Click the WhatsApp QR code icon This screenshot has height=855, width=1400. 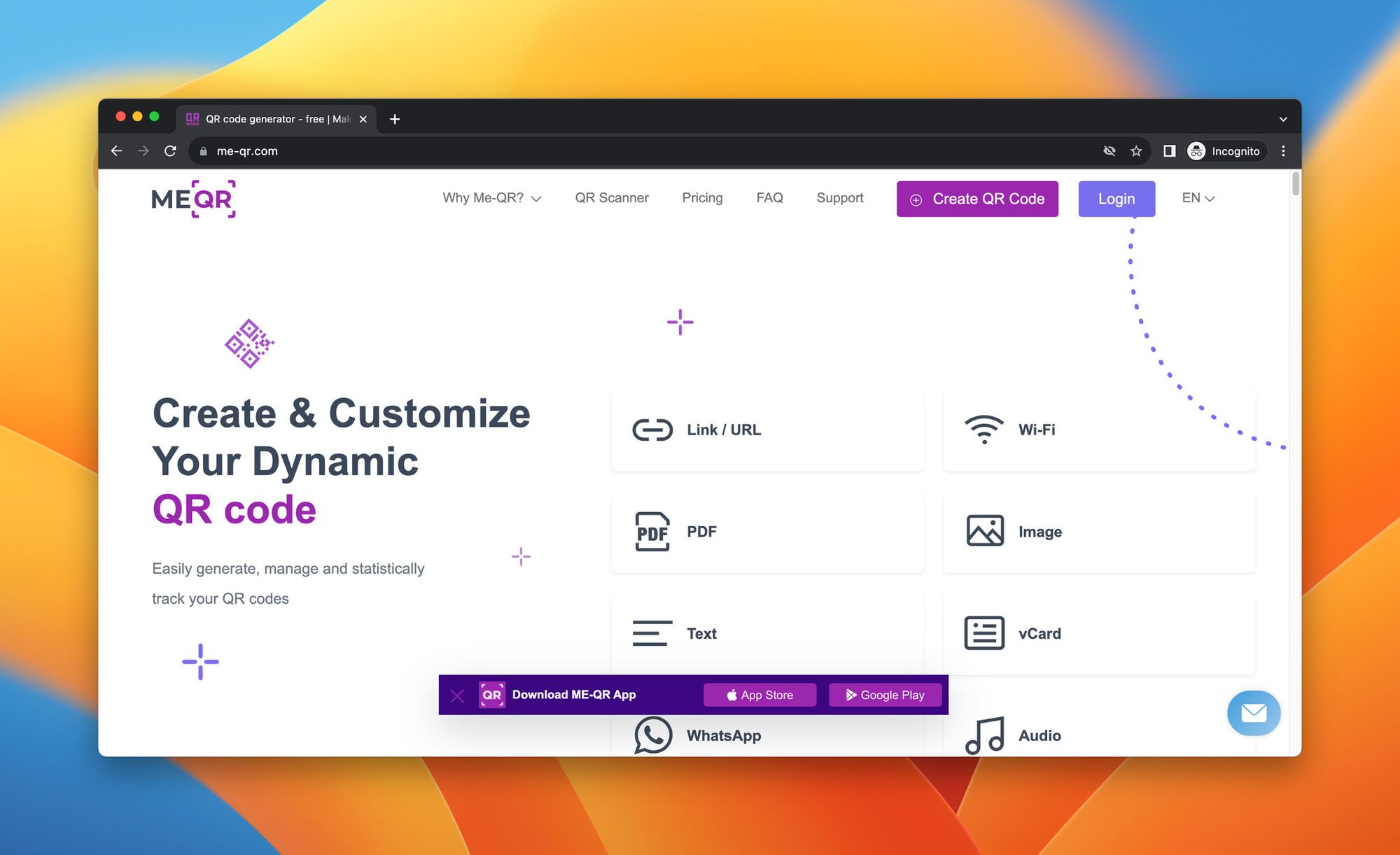[x=651, y=735]
